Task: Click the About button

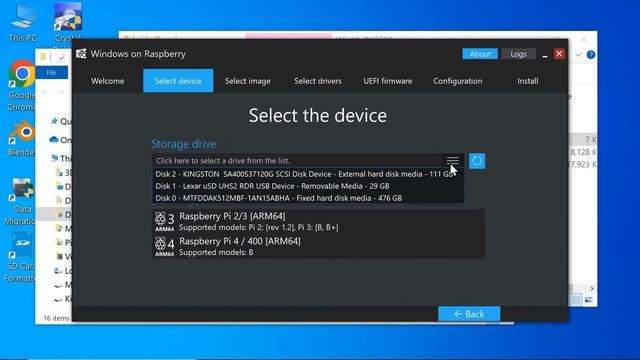Action: click(x=480, y=54)
